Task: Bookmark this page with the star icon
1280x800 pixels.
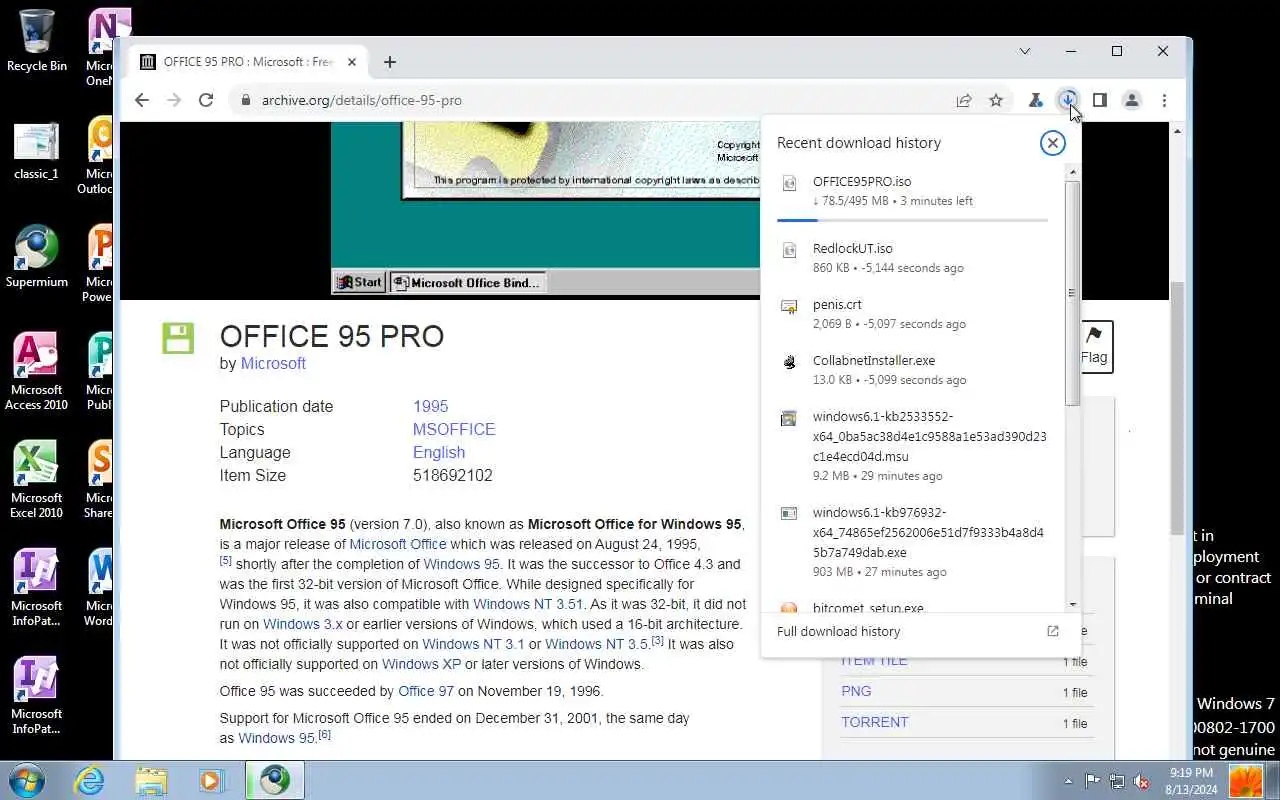Action: [996, 100]
